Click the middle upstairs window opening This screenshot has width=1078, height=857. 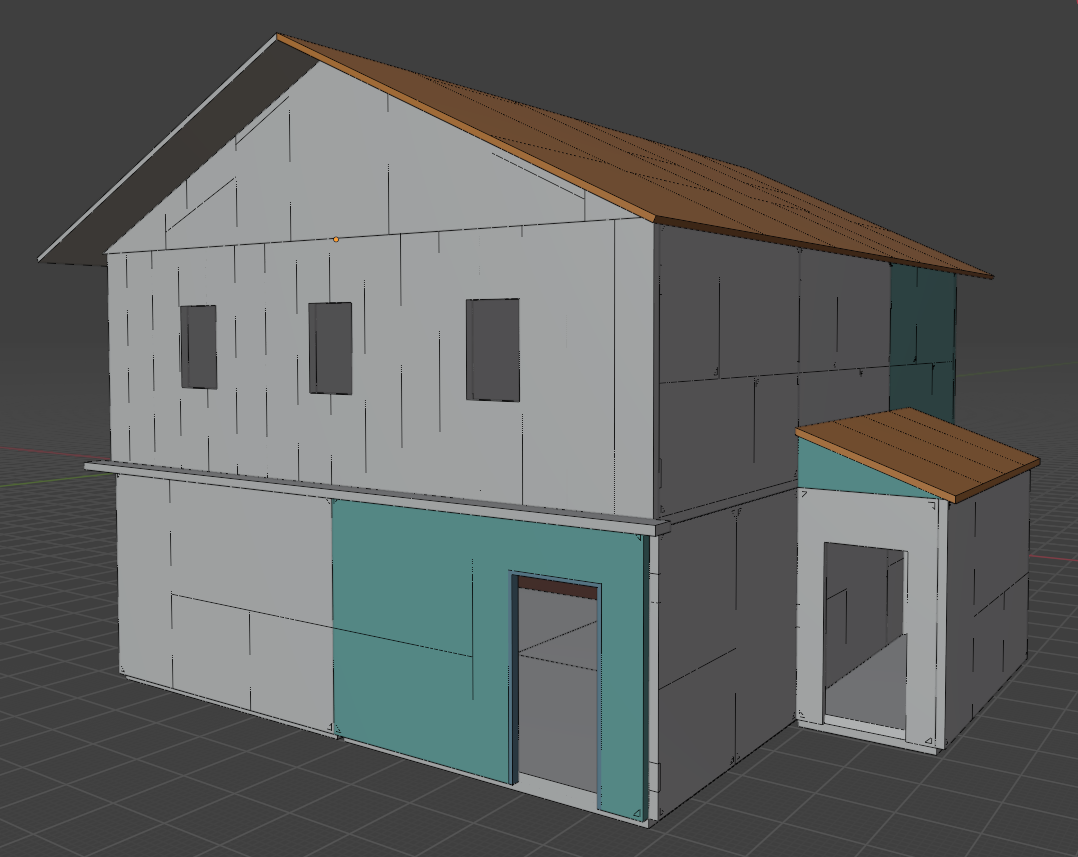click(x=330, y=347)
